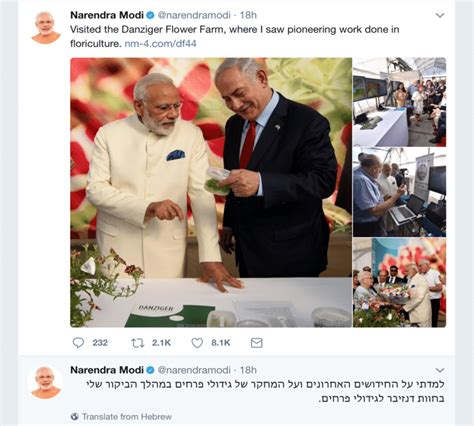The height and width of the screenshot is (426, 474).
Task: Expand options chevron on first tweet
Action: click(x=440, y=15)
